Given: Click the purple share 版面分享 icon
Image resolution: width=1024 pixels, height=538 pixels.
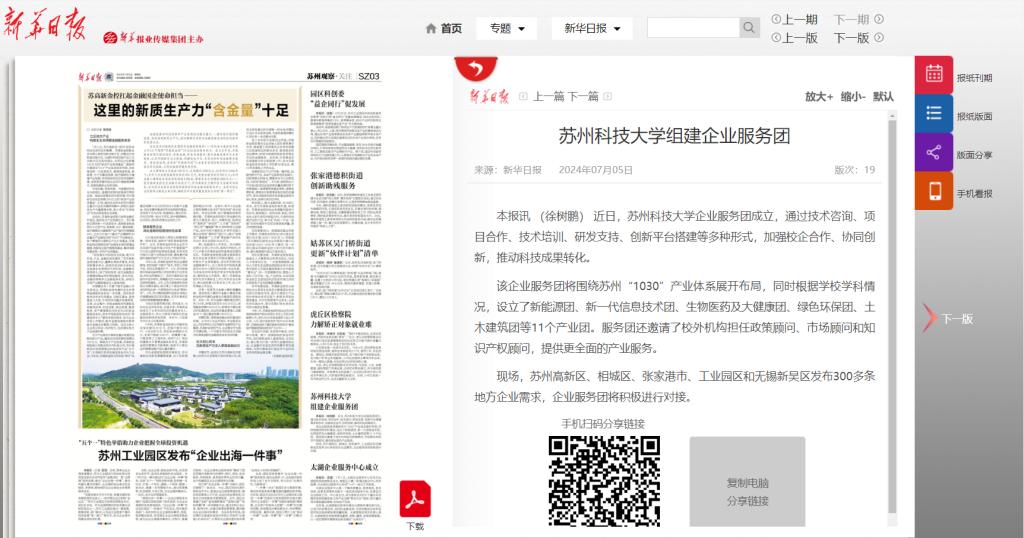Looking at the screenshot, I should pyautogui.click(x=934, y=153).
